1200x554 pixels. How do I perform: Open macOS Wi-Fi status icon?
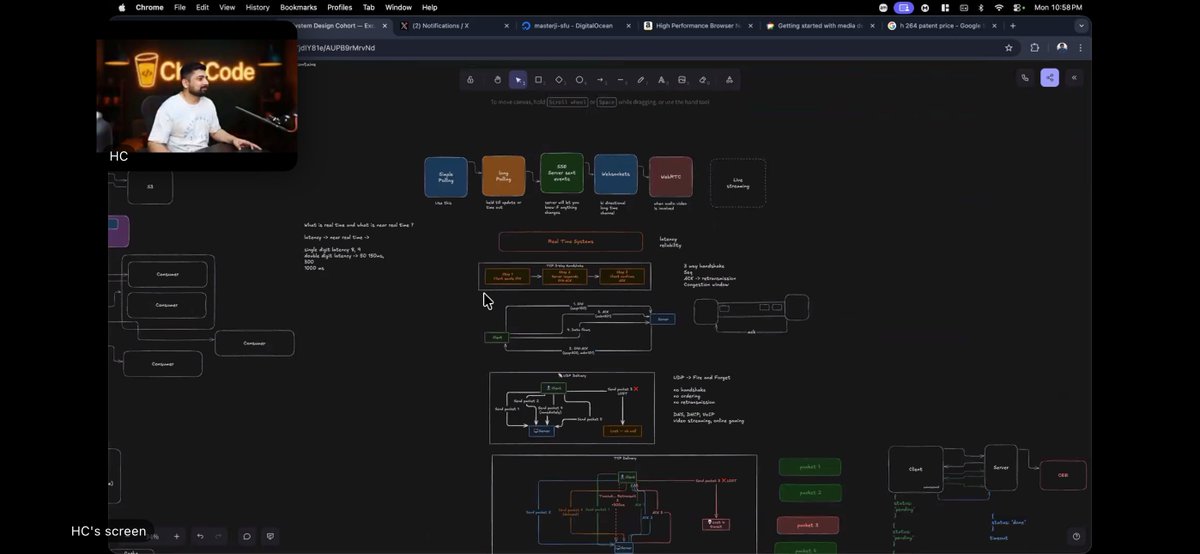(x=998, y=7)
